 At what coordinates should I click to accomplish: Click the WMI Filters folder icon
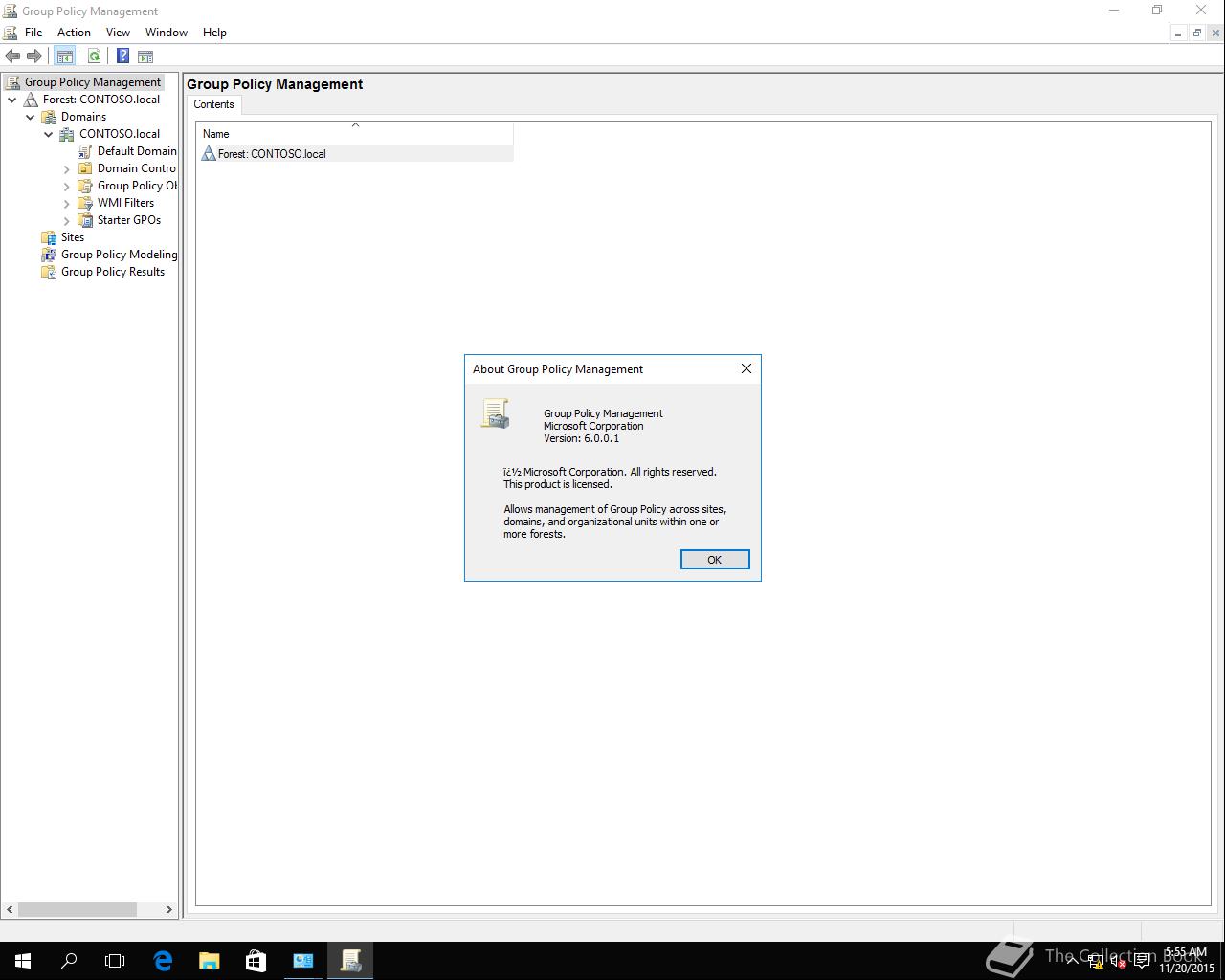pyautogui.click(x=85, y=203)
